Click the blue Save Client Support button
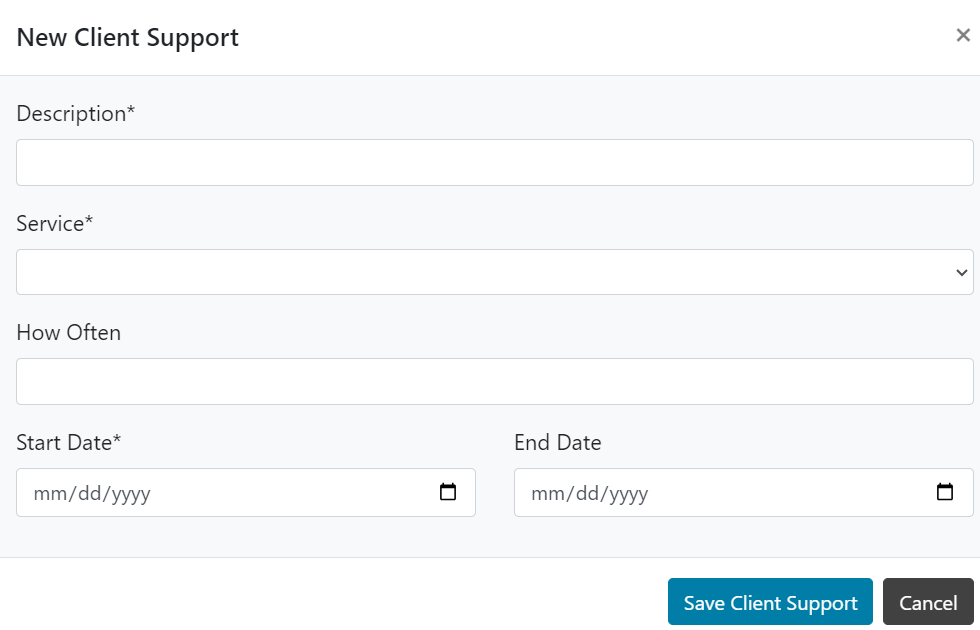980x630 pixels. [770, 602]
